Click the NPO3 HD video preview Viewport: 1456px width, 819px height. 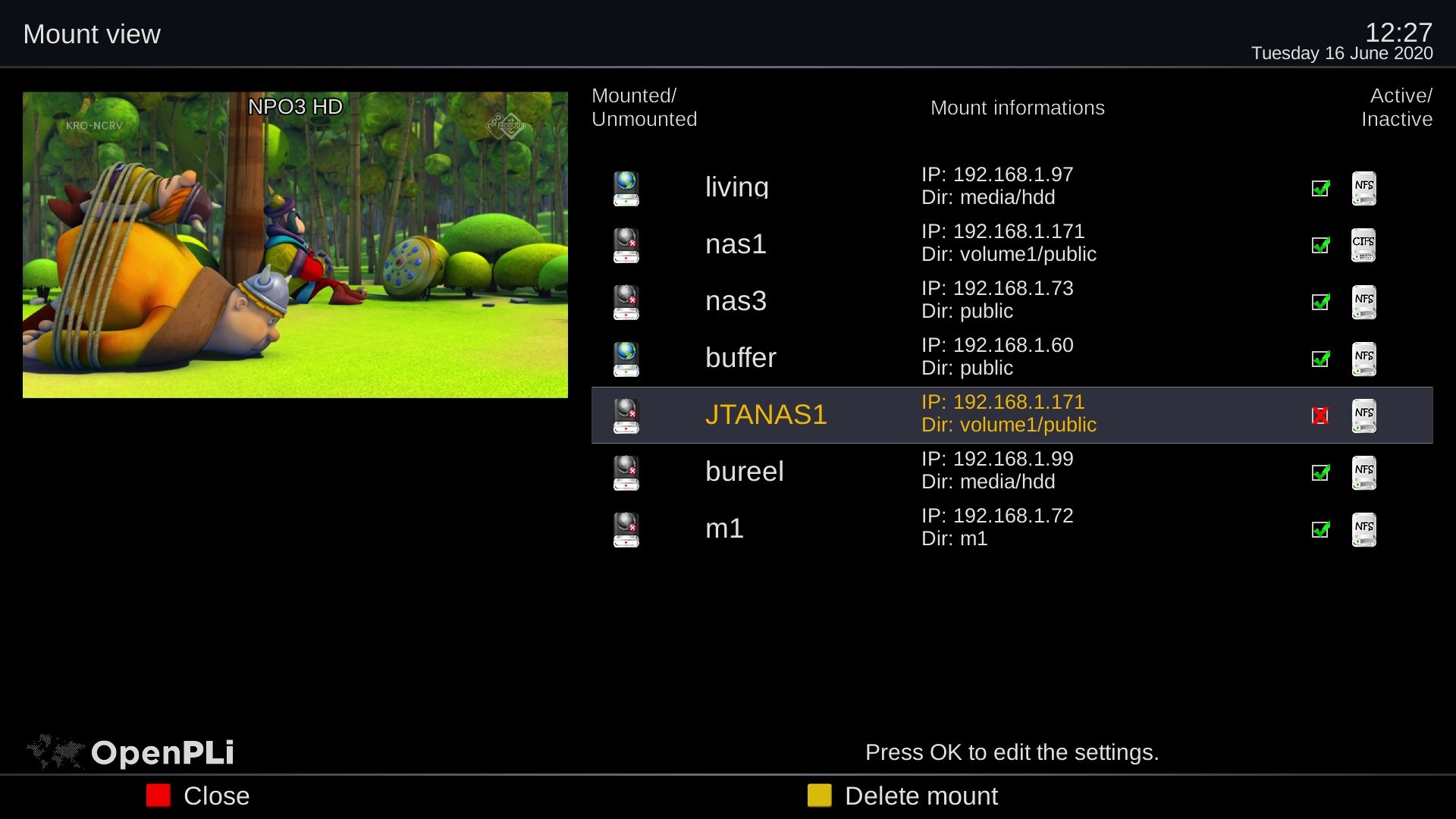coord(295,244)
